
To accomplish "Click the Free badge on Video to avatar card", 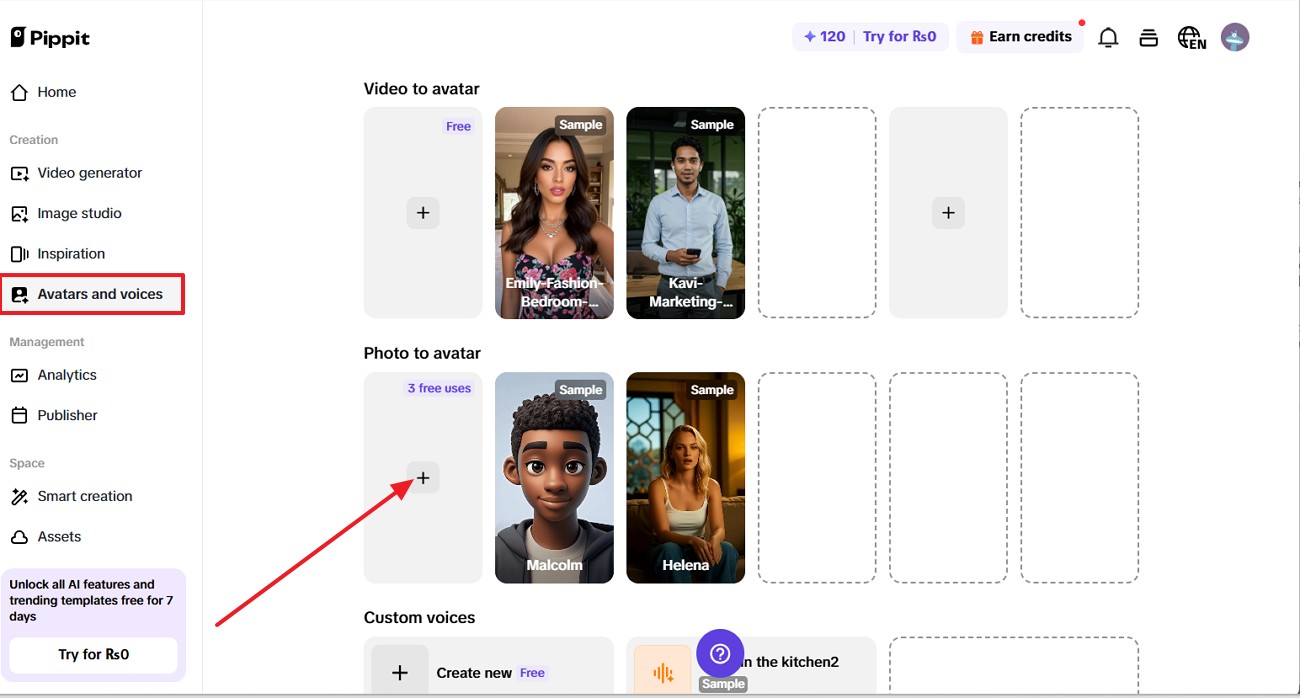I will (x=458, y=126).
